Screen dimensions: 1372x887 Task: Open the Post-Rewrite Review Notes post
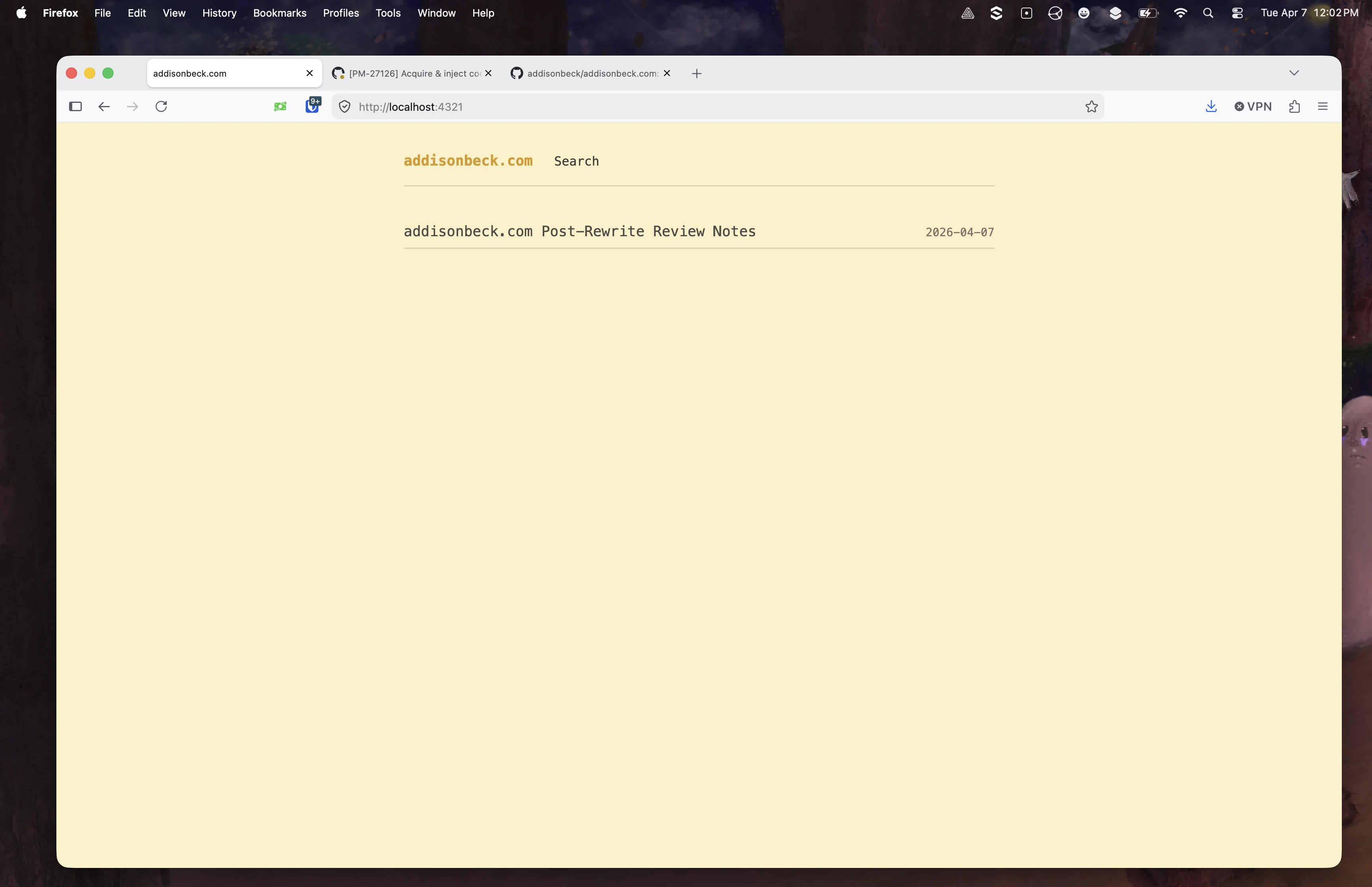(x=579, y=231)
